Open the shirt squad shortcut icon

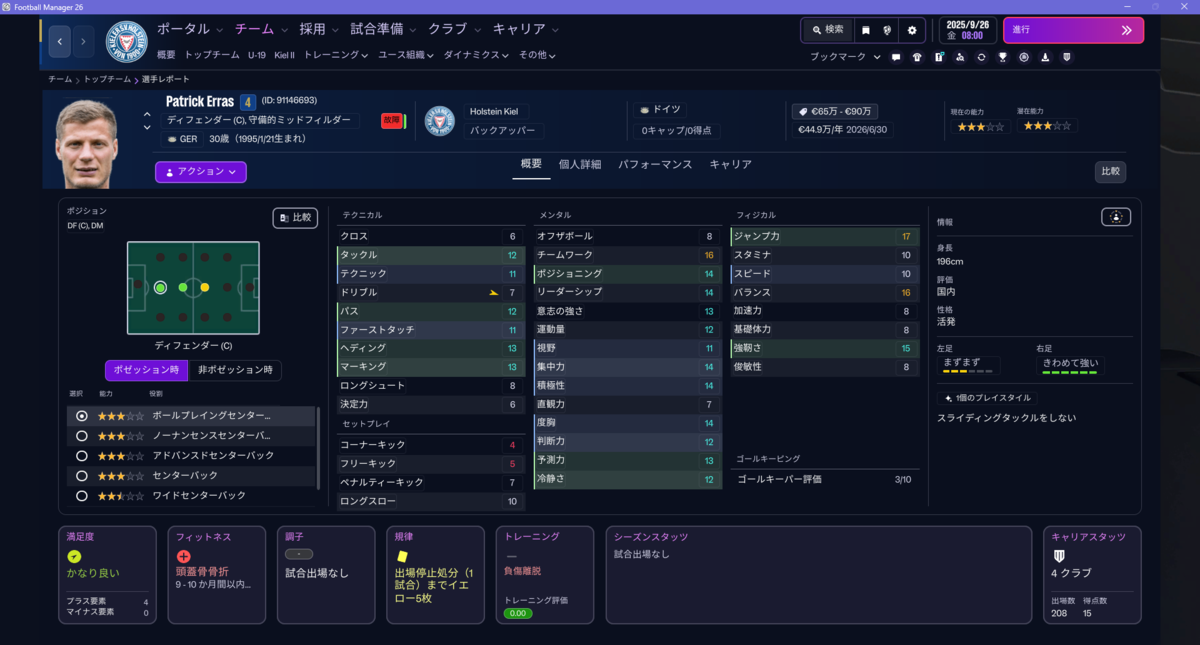917,57
